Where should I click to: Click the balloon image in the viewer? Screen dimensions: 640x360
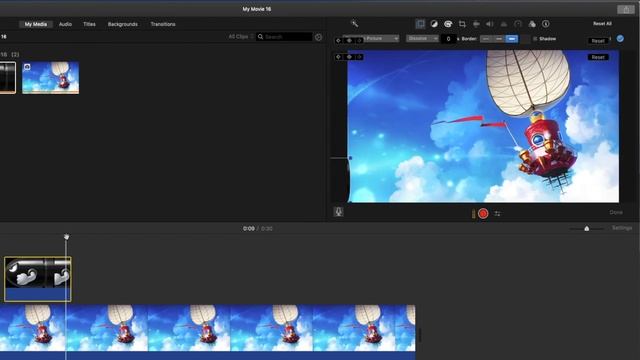[x=483, y=126]
